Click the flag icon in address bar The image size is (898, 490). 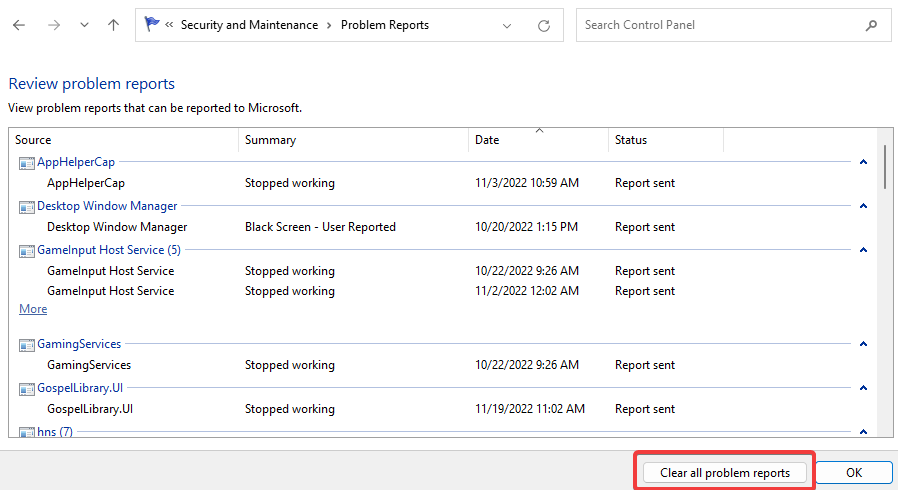tap(152, 25)
